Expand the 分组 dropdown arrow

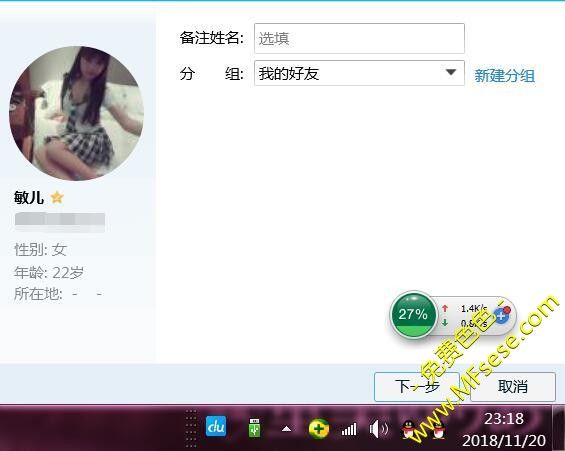point(450,73)
